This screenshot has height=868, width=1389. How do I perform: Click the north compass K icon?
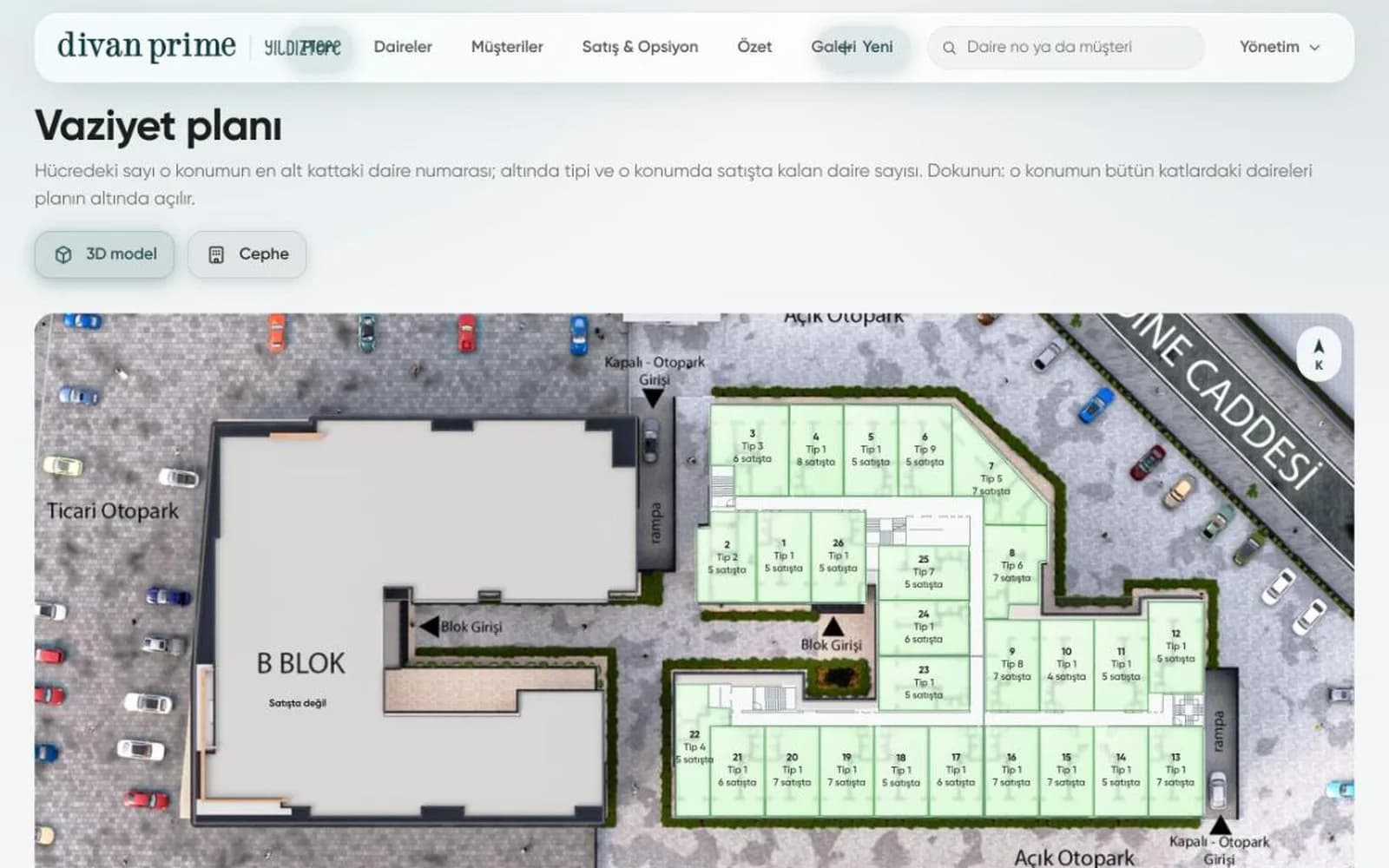(x=1319, y=354)
